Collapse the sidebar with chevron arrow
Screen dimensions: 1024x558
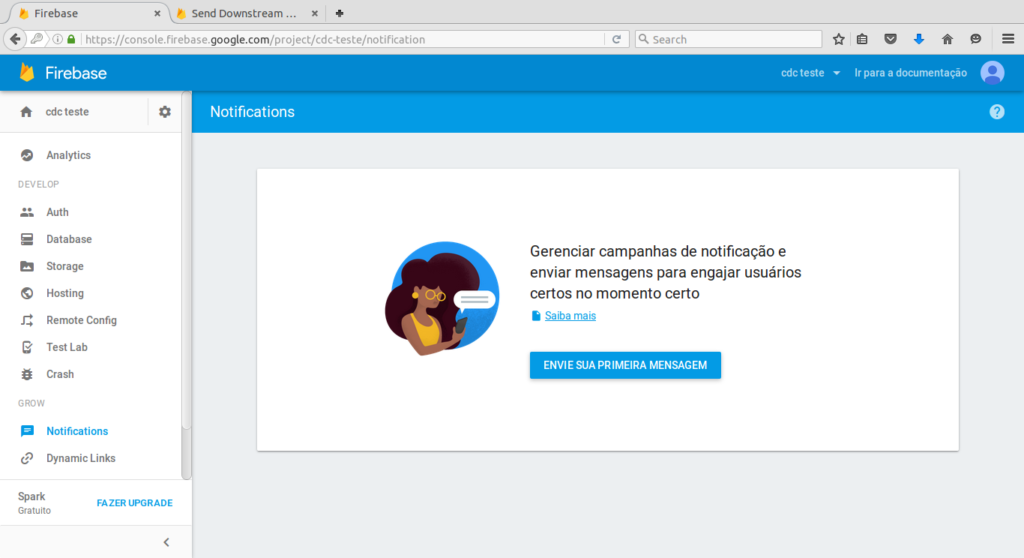167,542
